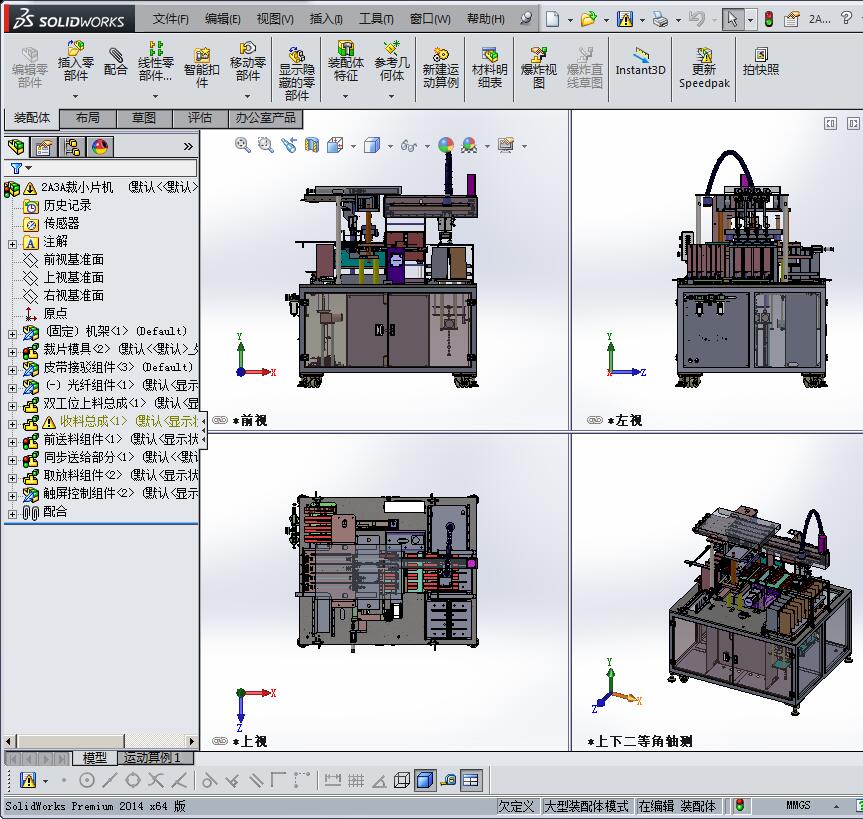
Task: Click Section View icon
Action: point(312,145)
